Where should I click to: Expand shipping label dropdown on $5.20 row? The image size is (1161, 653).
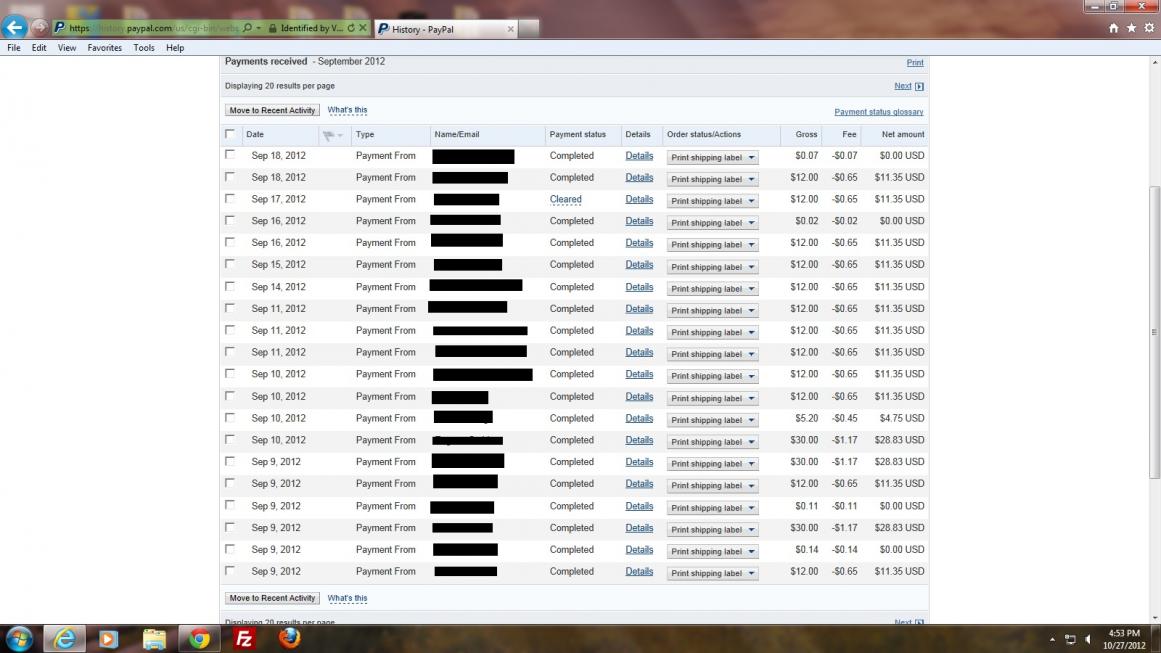click(712, 420)
